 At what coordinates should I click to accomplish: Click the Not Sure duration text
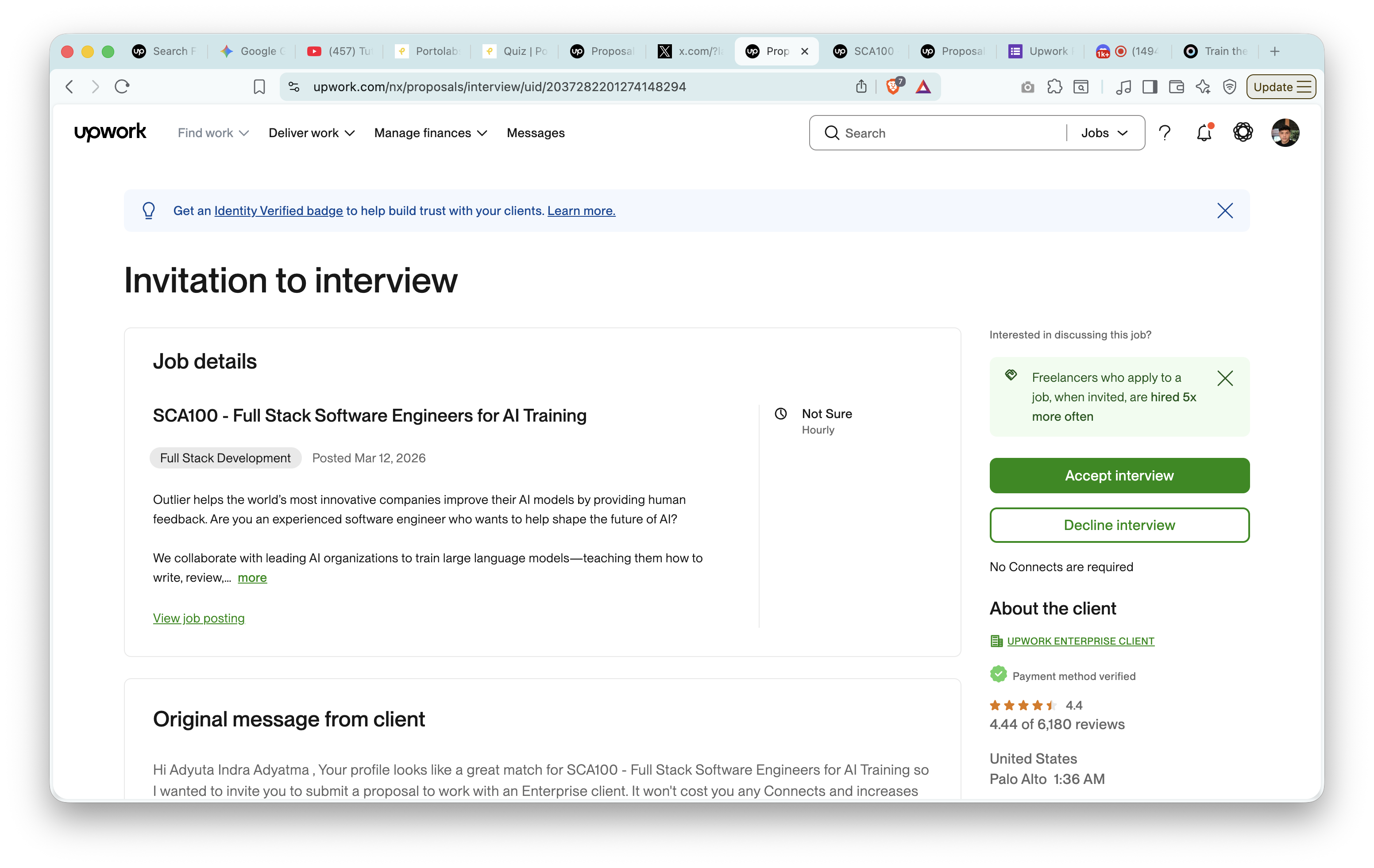click(827, 414)
